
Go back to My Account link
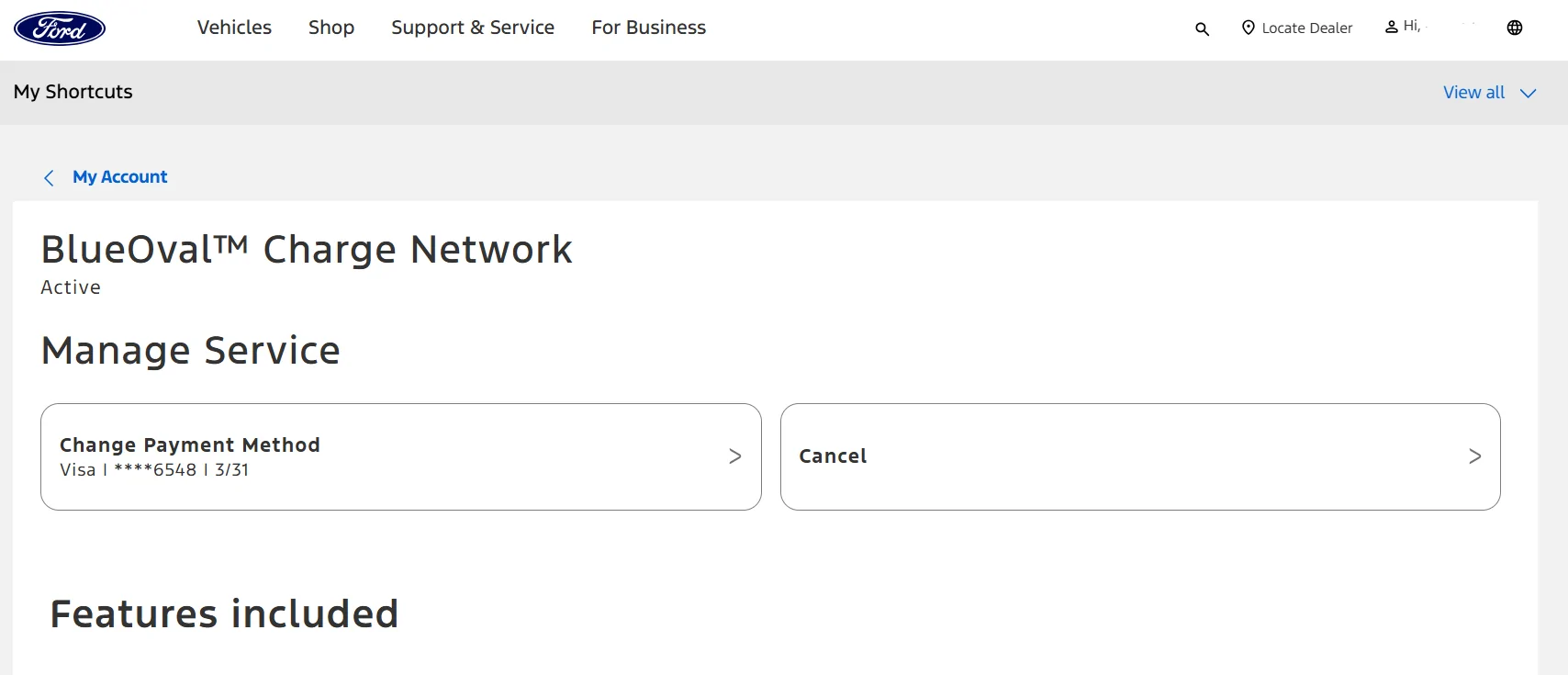pos(120,177)
